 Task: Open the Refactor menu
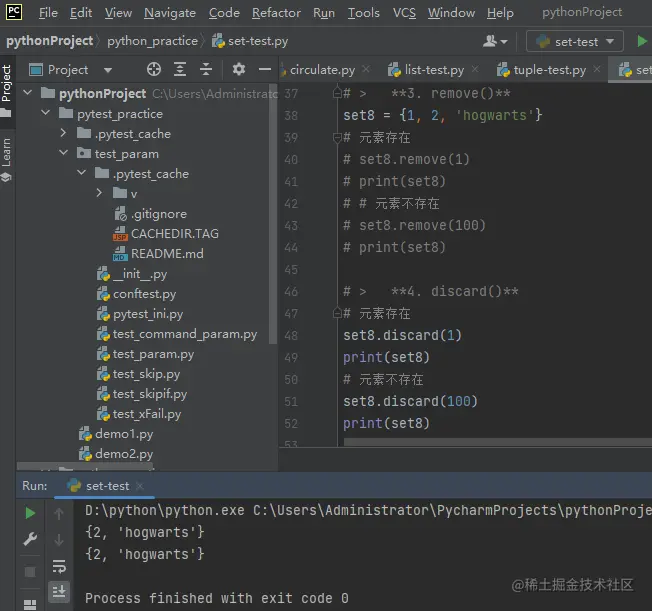pyautogui.click(x=276, y=13)
